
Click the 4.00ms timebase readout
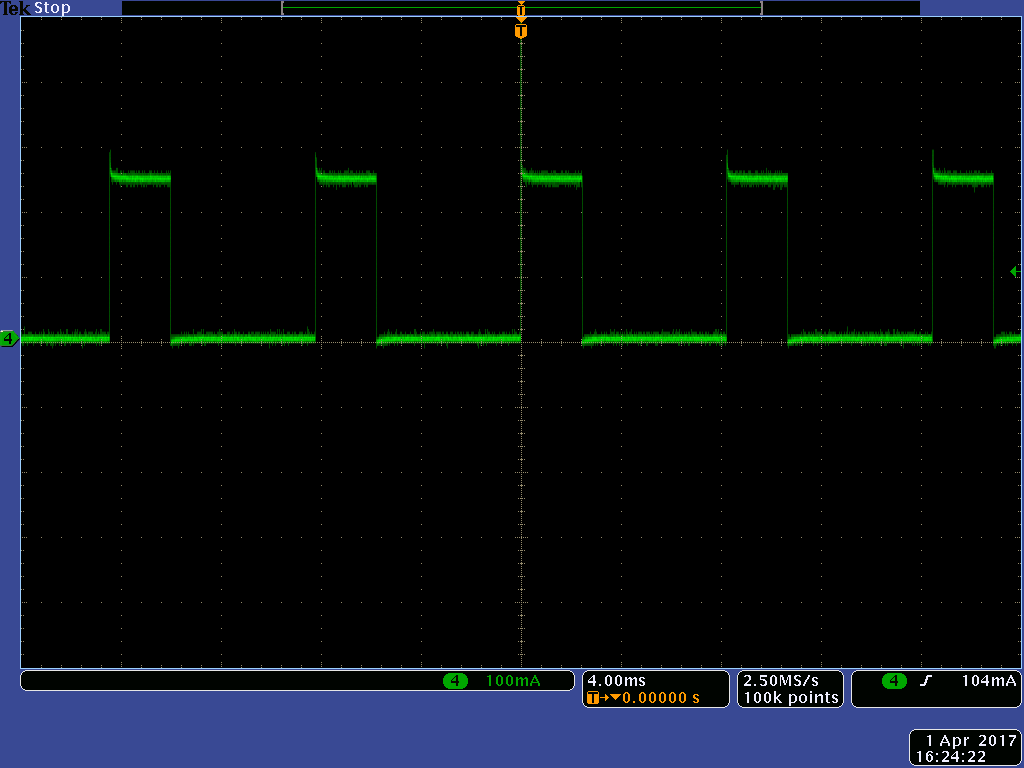pos(616,681)
